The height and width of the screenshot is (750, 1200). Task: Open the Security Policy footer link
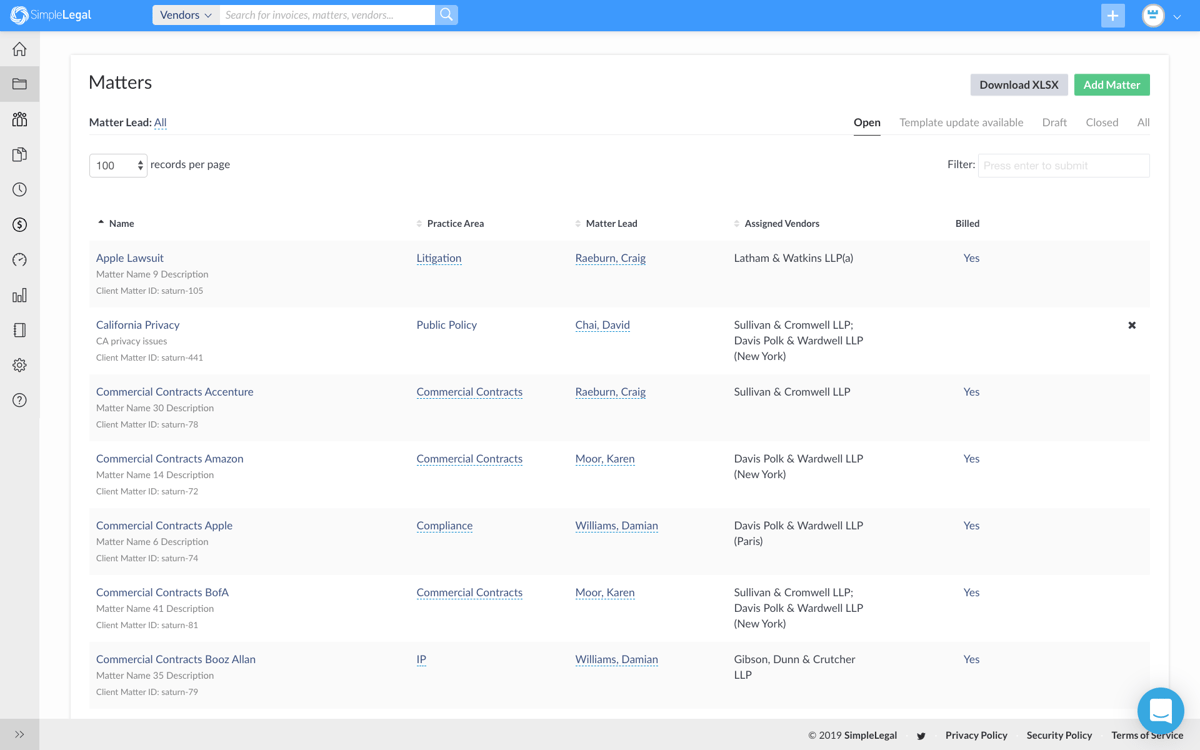coord(1059,736)
